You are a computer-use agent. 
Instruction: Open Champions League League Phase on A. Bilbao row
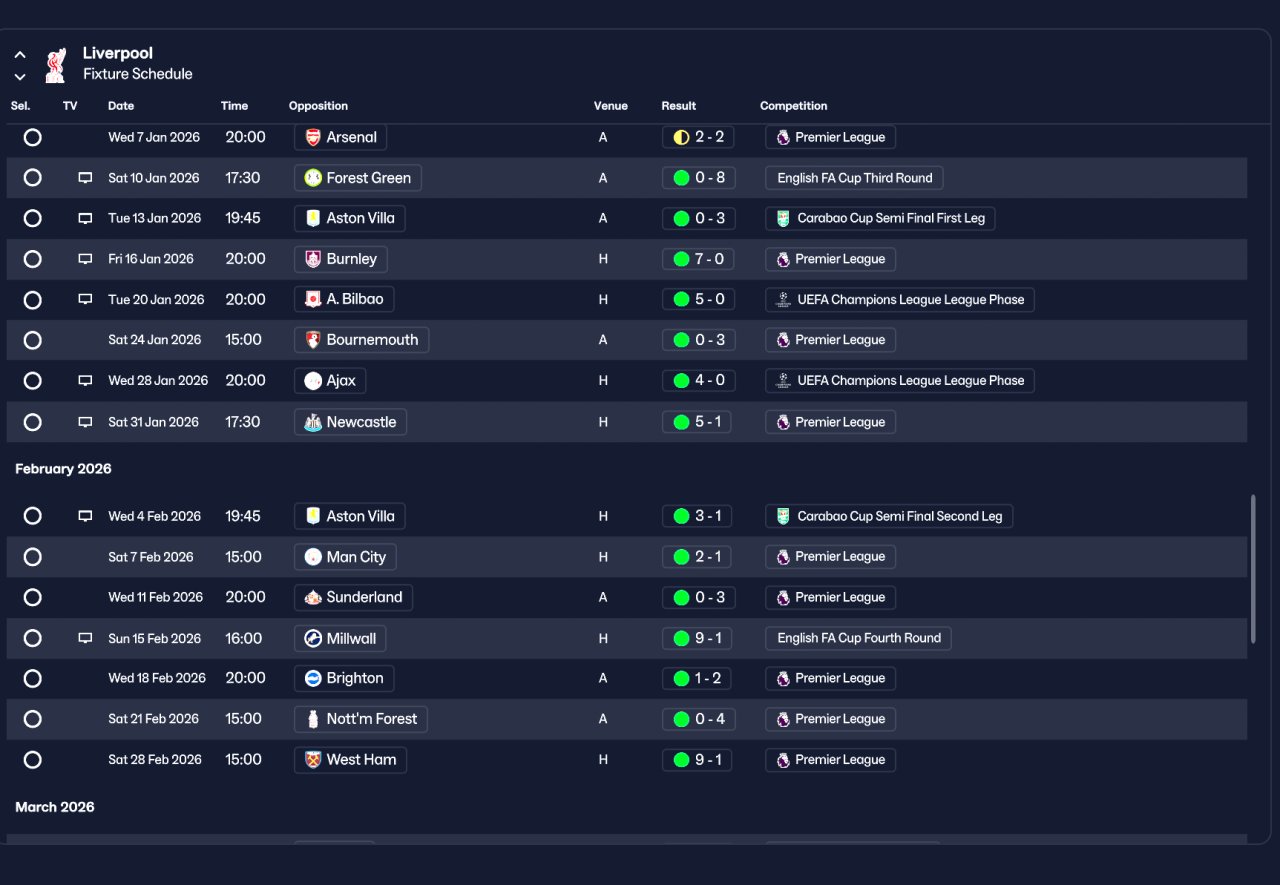(x=900, y=299)
